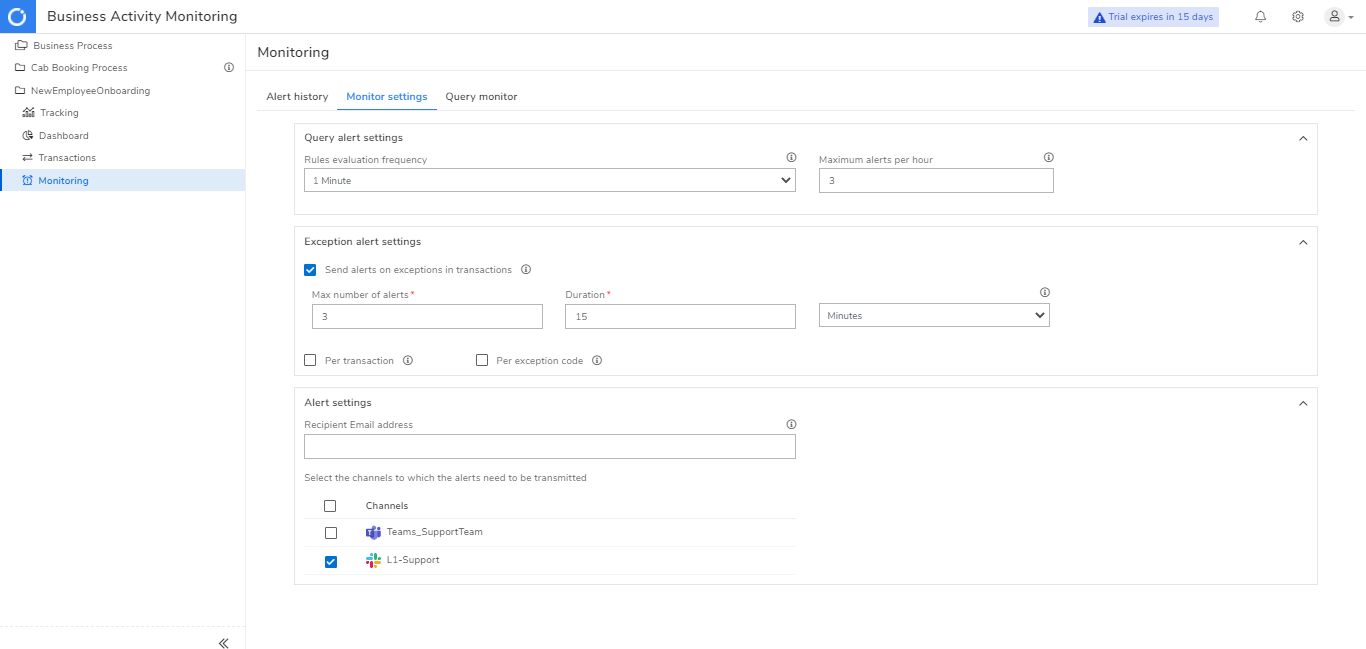The width and height of the screenshot is (1366, 649).
Task: Click the notifications bell icon
Action: [1260, 17]
